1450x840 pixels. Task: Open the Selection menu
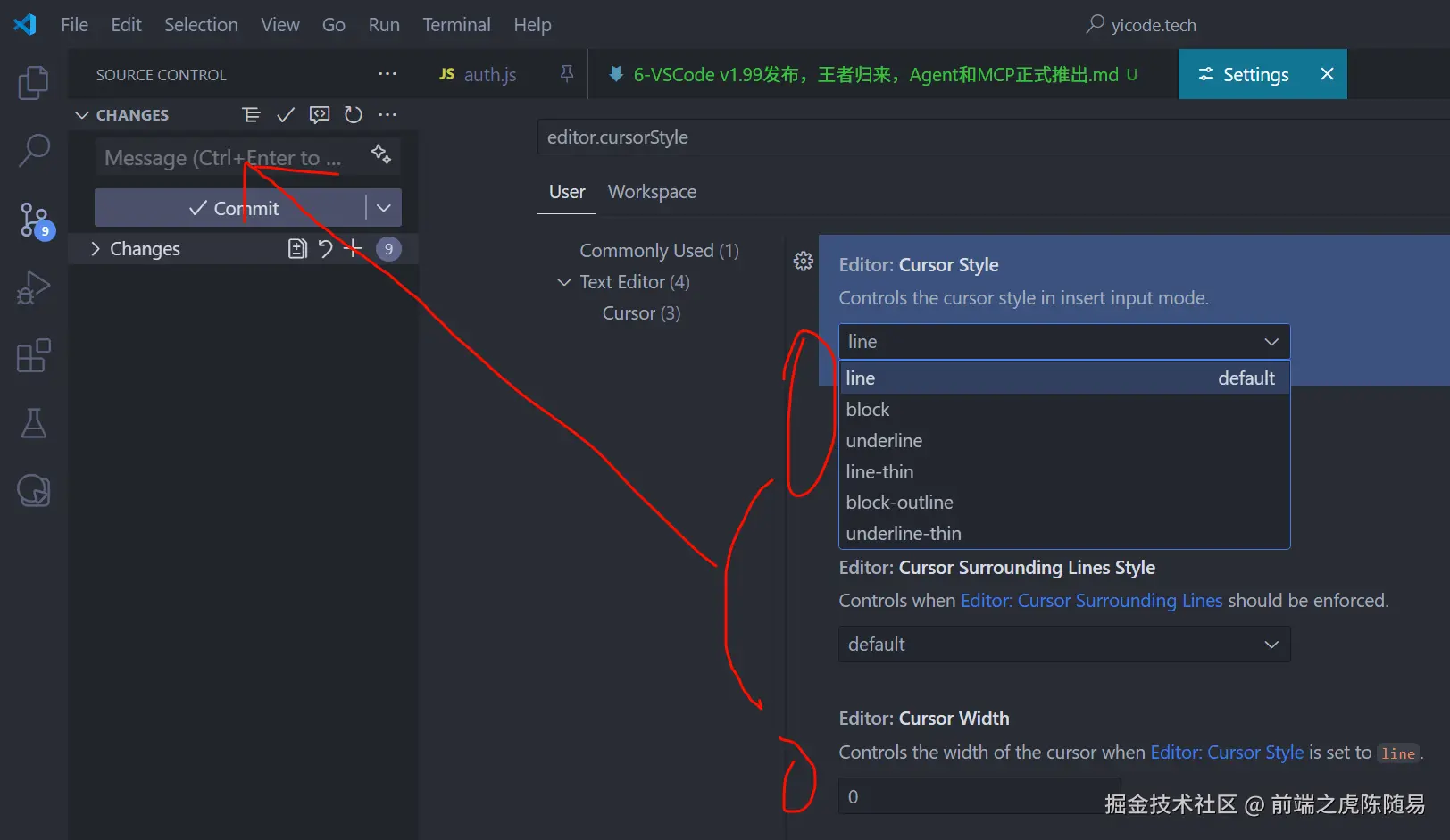coord(201,24)
